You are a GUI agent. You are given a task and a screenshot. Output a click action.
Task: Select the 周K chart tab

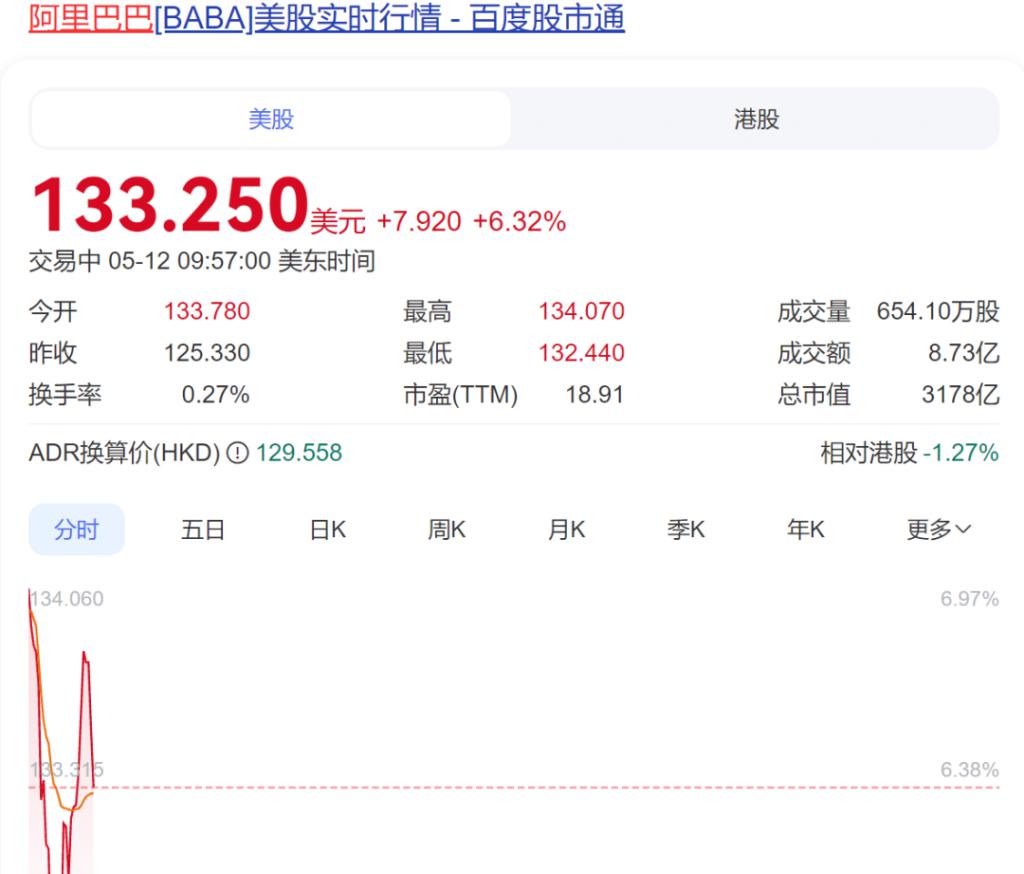click(x=447, y=529)
